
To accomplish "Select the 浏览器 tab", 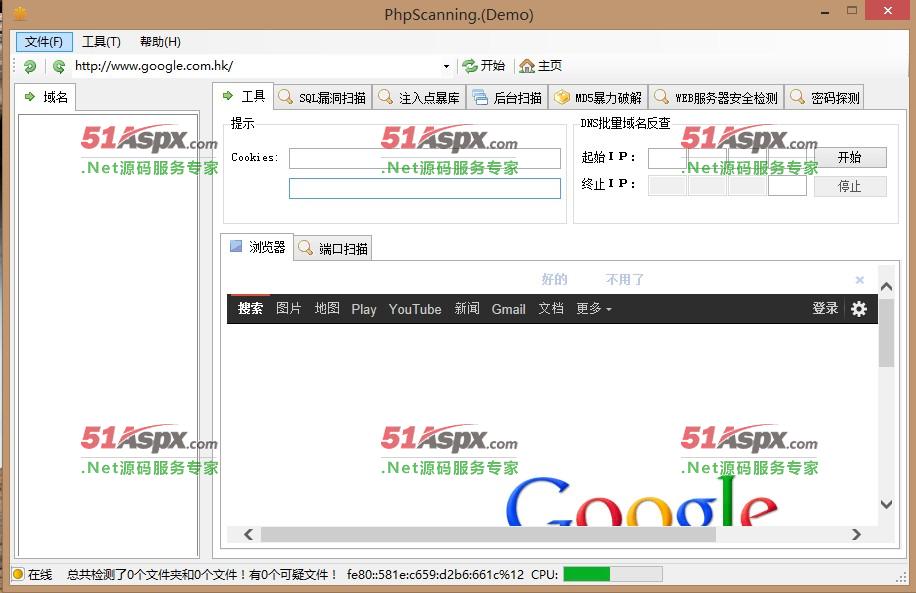I will (x=257, y=247).
